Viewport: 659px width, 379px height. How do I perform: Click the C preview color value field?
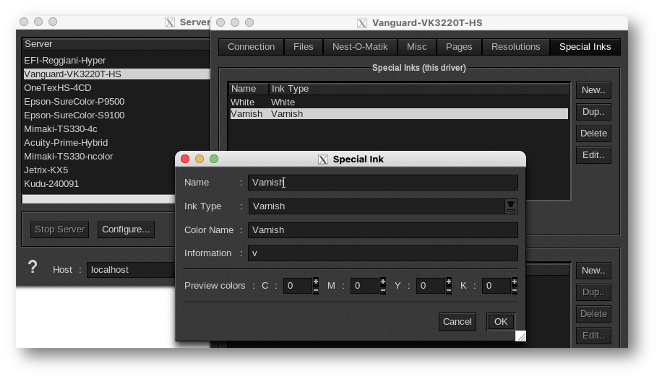point(298,286)
